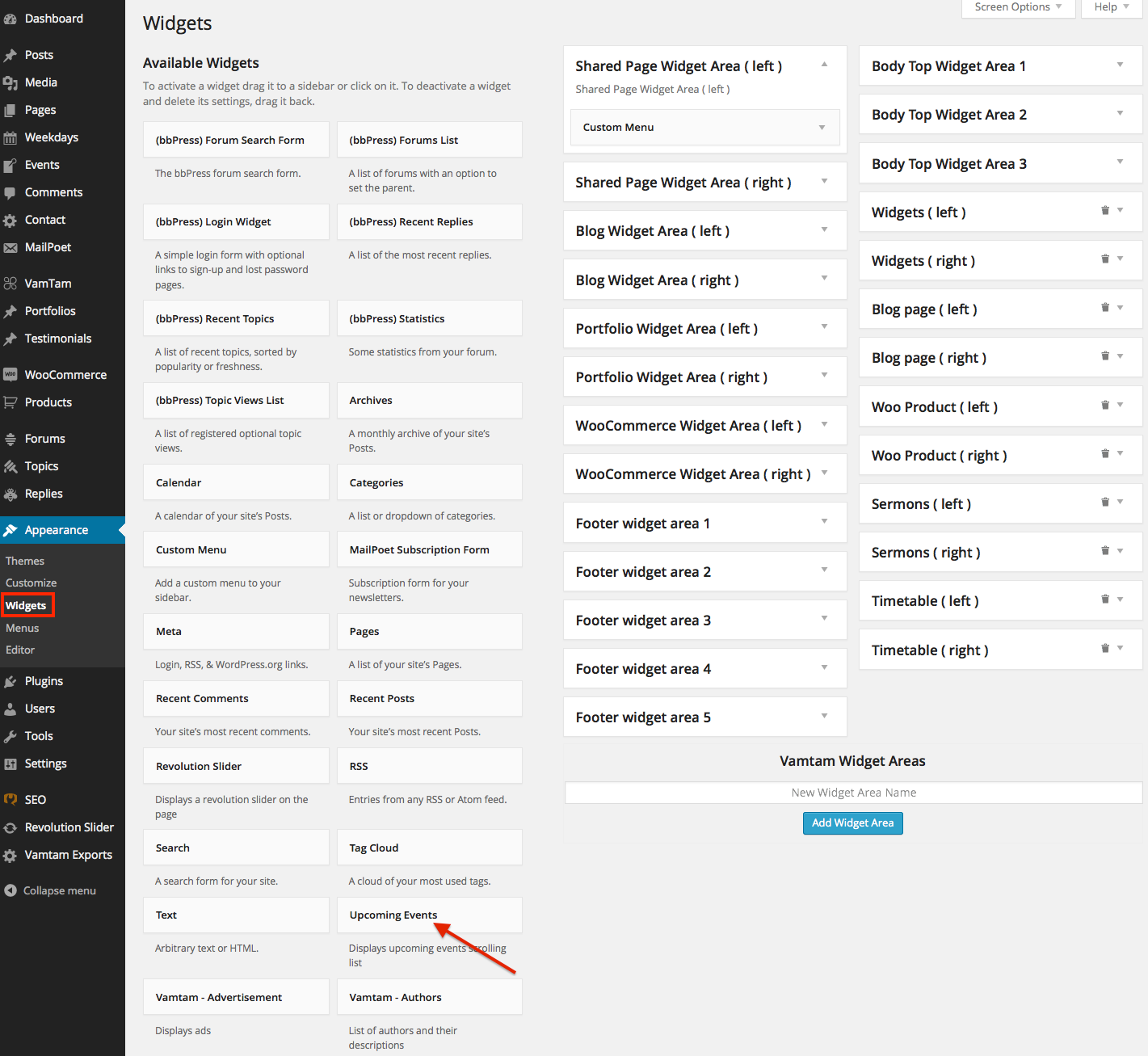Image resolution: width=1148 pixels, height=1056 pixels.
Task: Expand the Woo Product ( left ) area
Action: coord(1120,405)
